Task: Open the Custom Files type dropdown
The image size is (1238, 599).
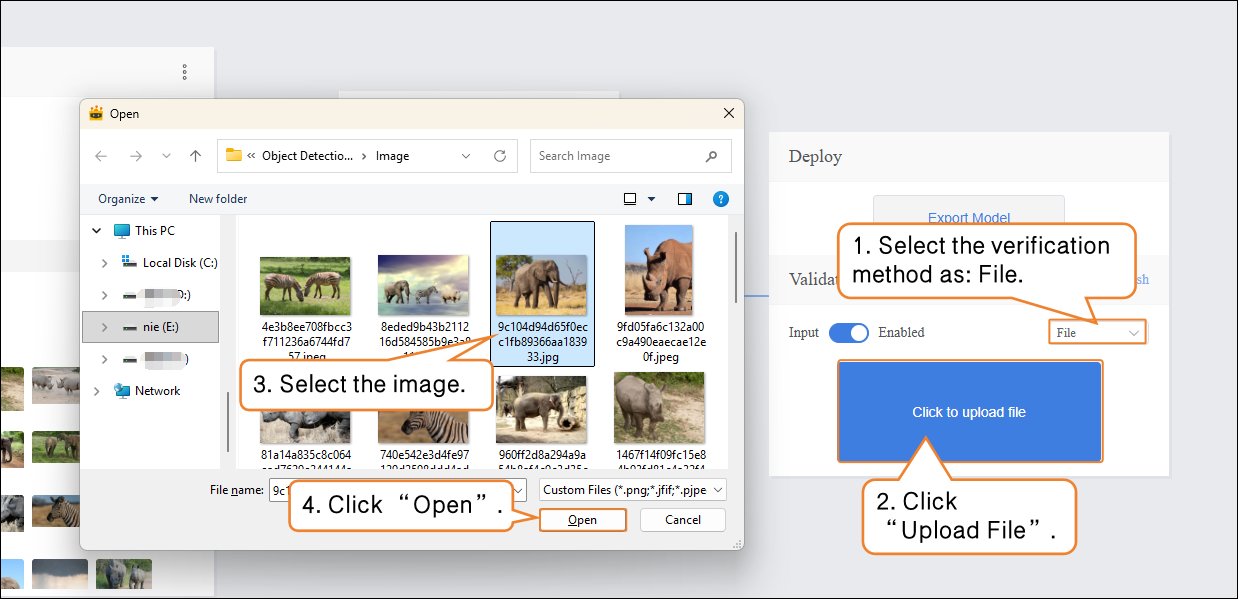Action: click(x=632, y=490)
